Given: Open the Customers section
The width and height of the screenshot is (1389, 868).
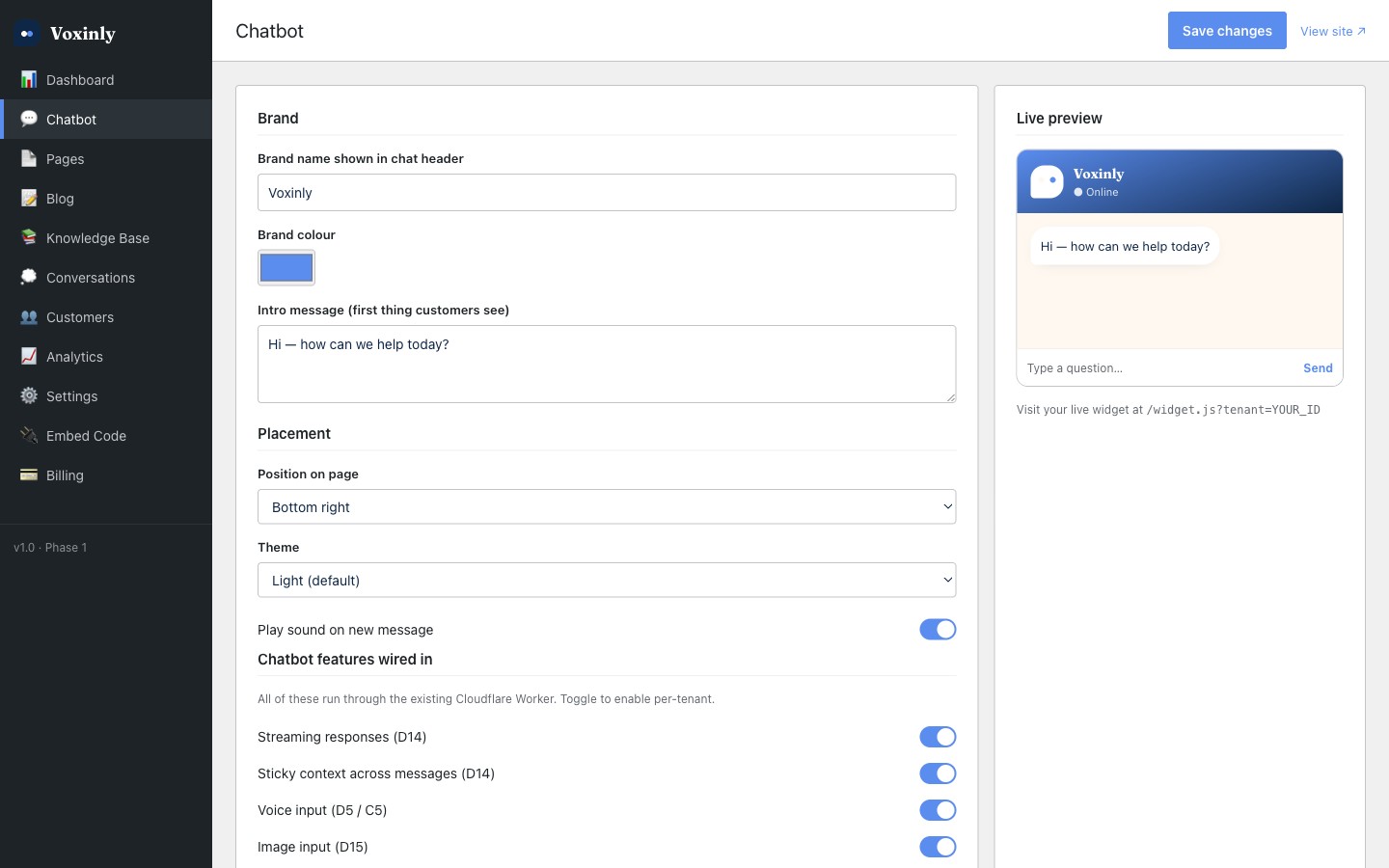Looking at the screenshot, I should (x=106, y=317).
